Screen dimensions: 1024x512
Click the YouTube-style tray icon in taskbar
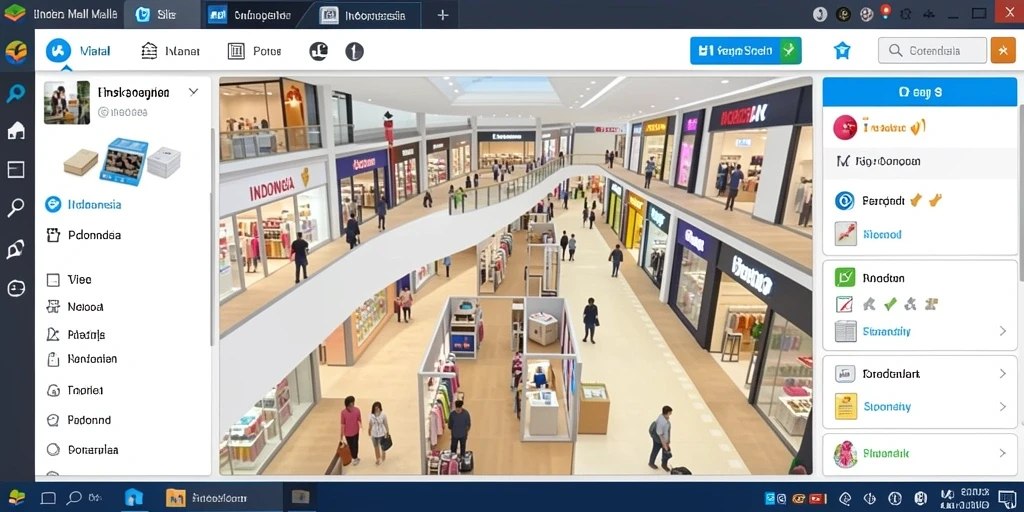[817, 498]
